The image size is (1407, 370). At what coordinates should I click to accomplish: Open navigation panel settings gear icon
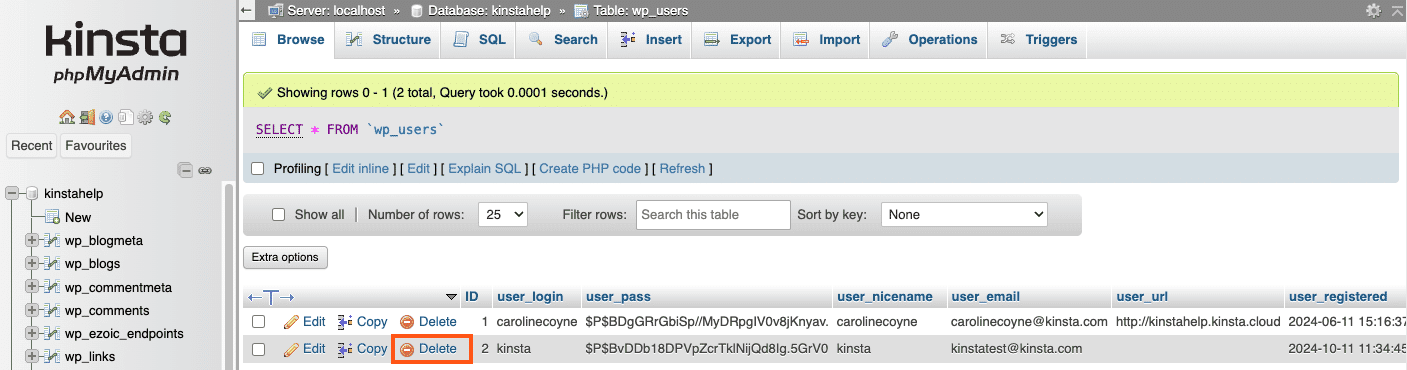[x=145, y=117]
